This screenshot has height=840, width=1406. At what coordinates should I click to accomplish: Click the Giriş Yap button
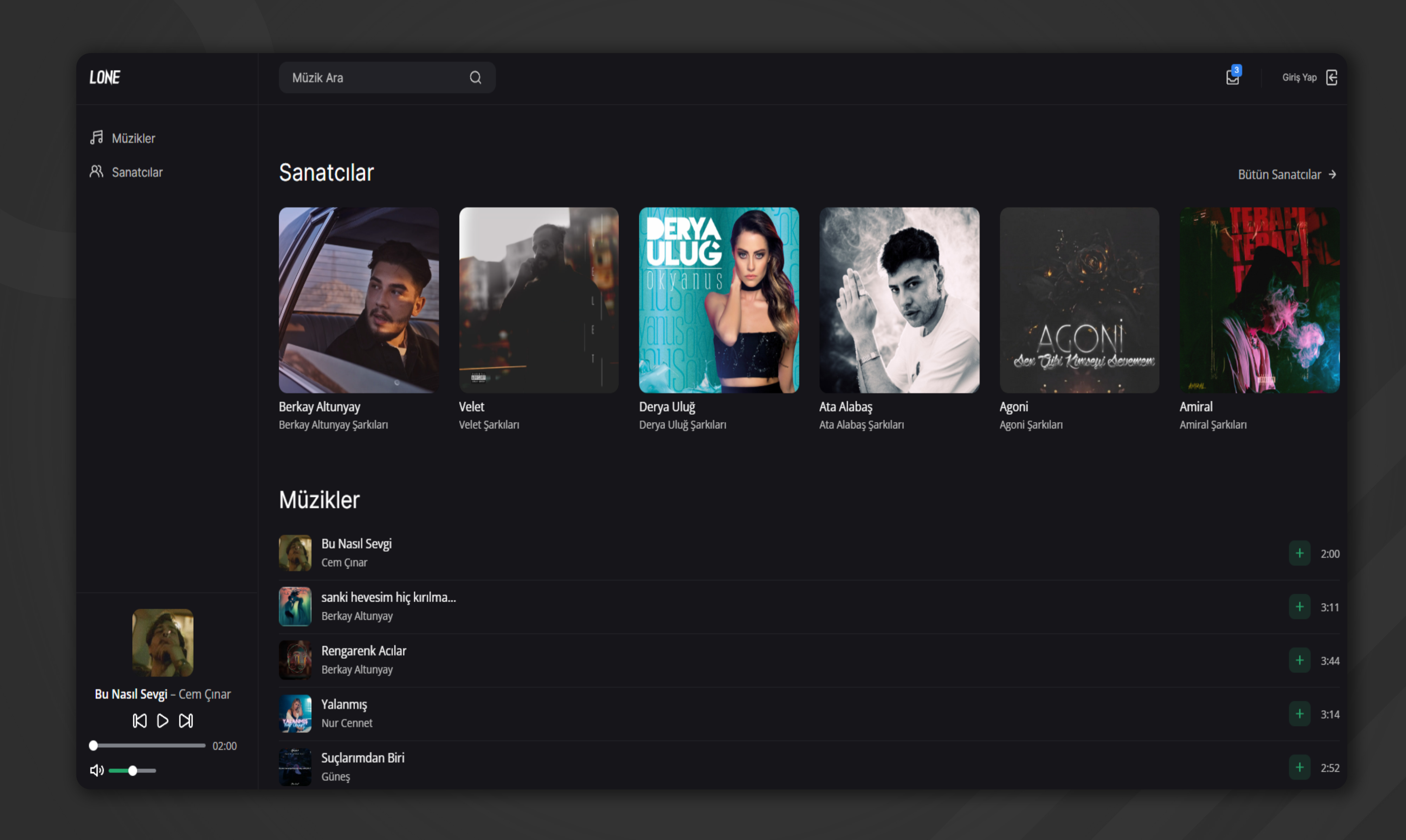tap(1299, 78)
